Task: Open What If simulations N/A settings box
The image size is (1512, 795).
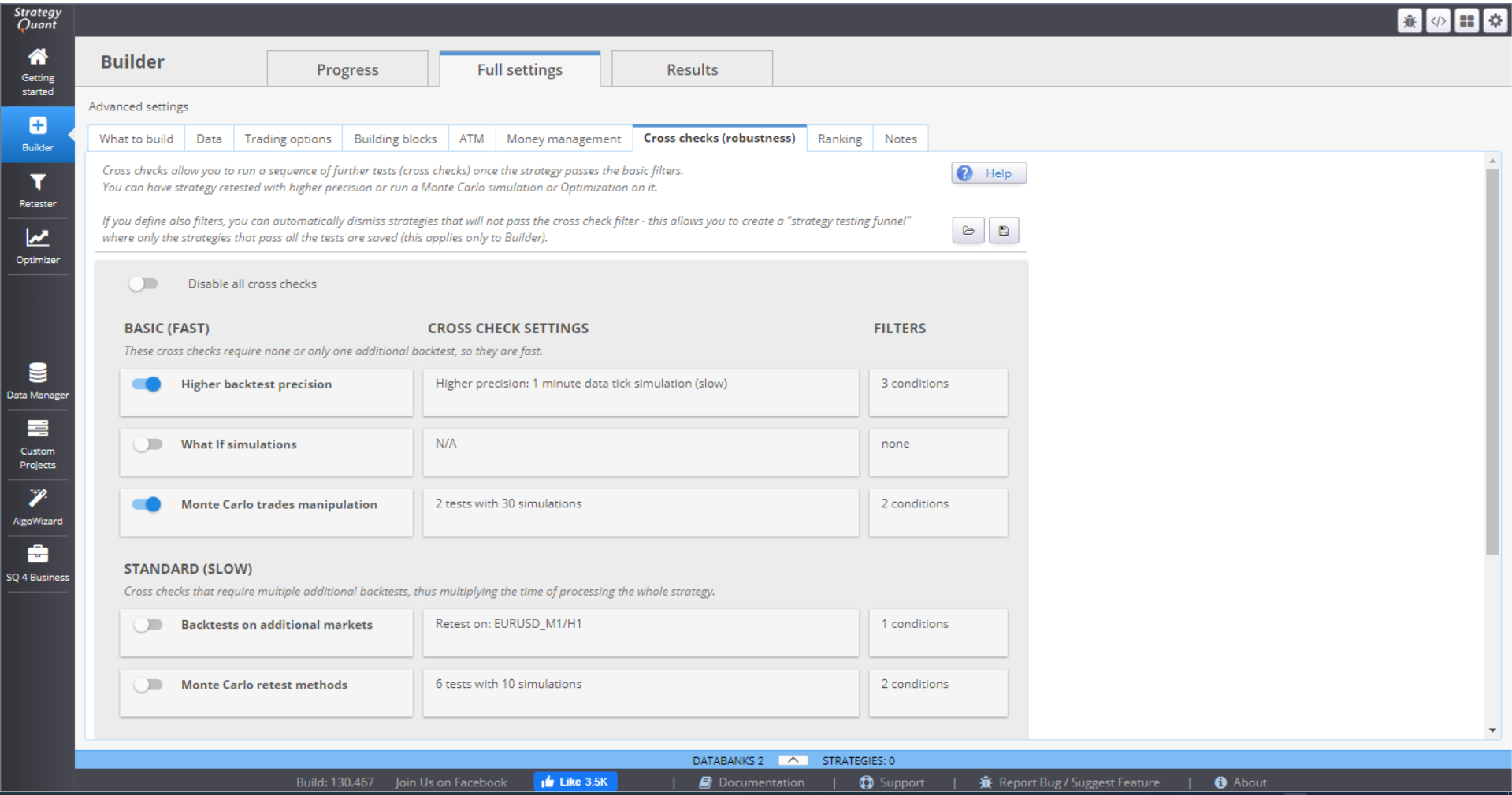Action: pos(641,452)
